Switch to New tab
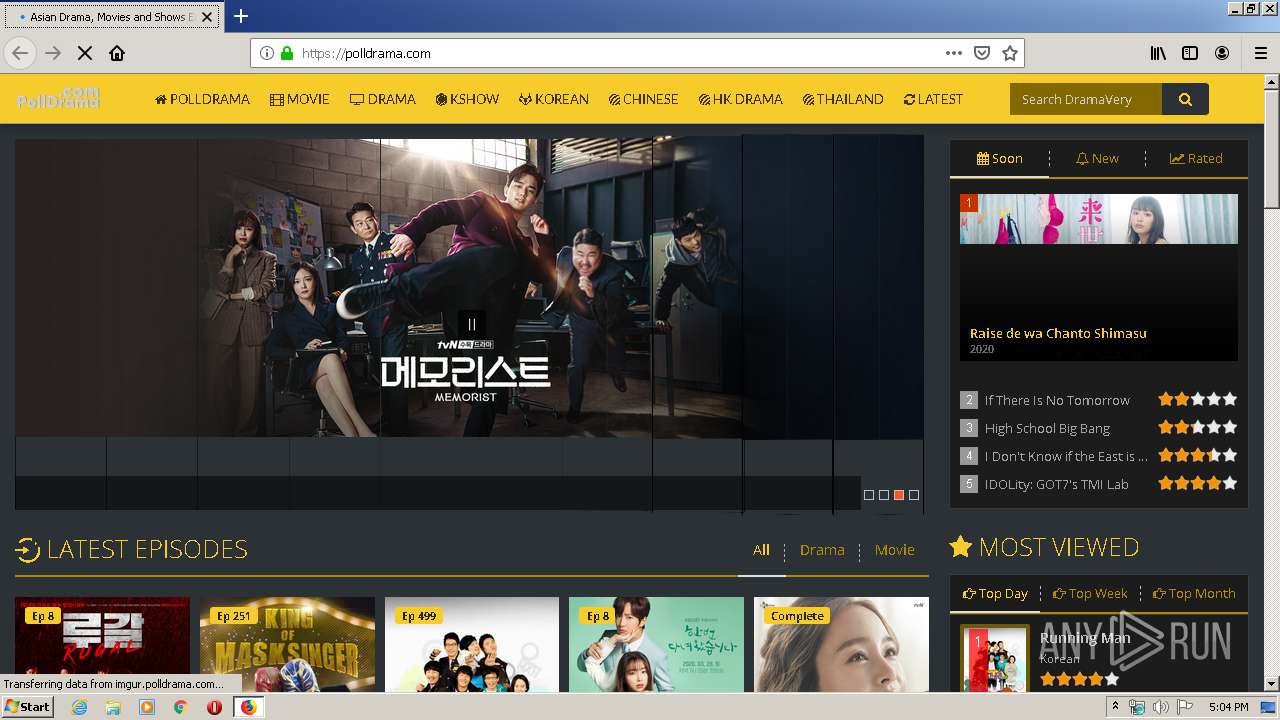 [1097, 158]
